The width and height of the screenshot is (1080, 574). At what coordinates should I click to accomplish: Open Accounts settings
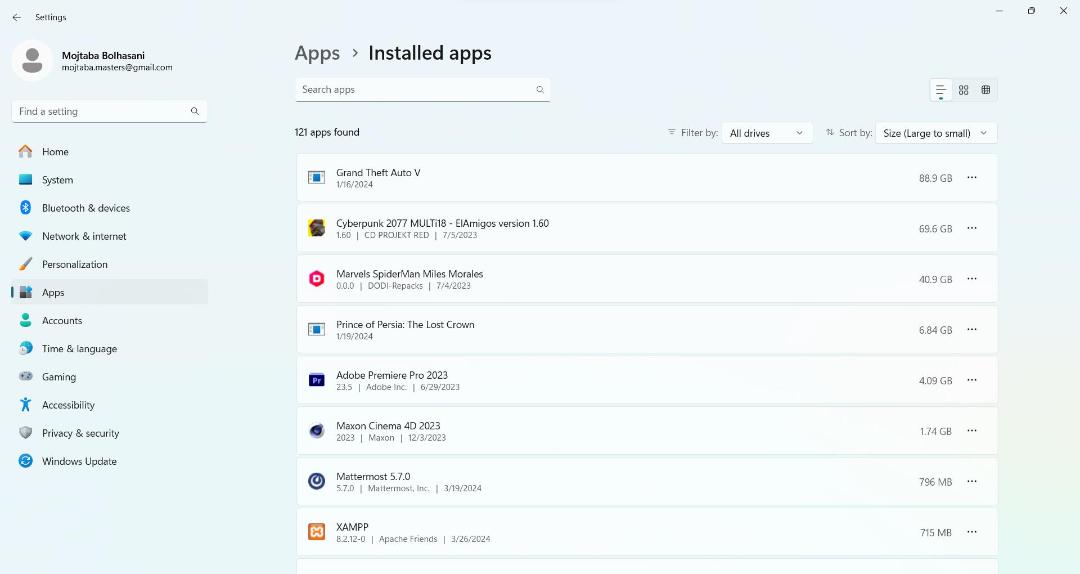(x=110, y=320)
